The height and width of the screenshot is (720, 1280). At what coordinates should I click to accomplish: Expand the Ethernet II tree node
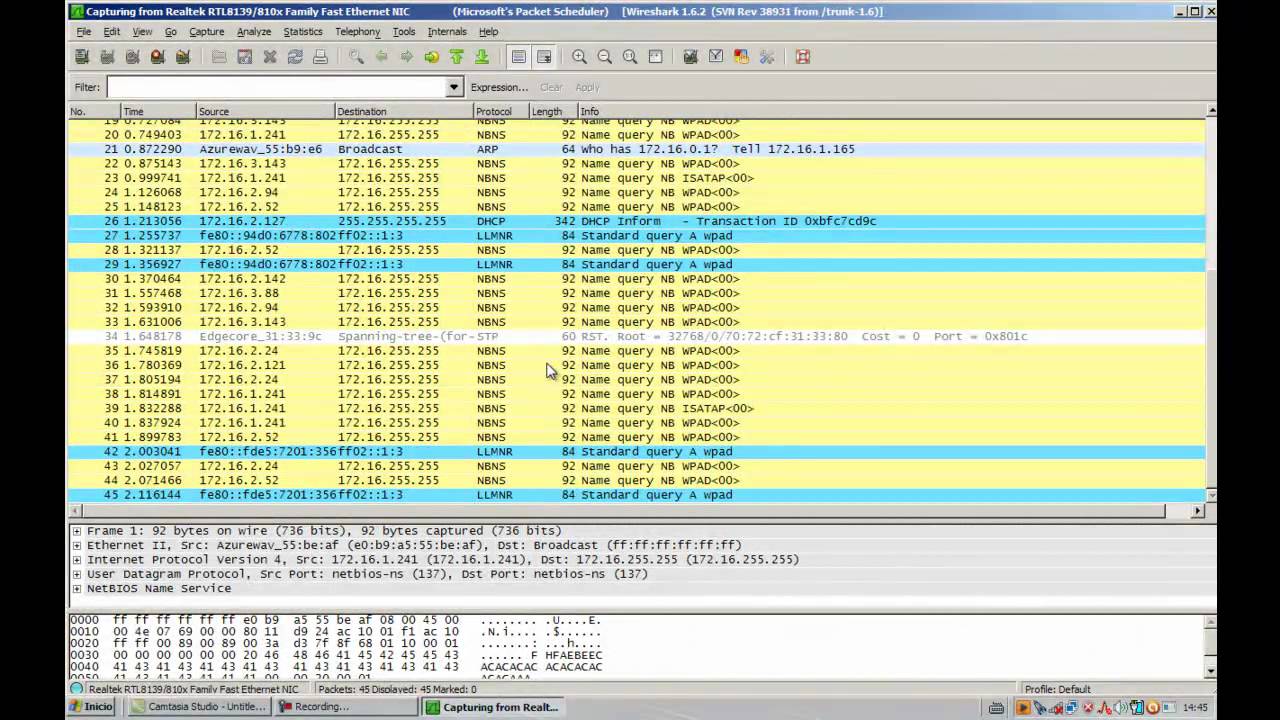tap(77, 545)
